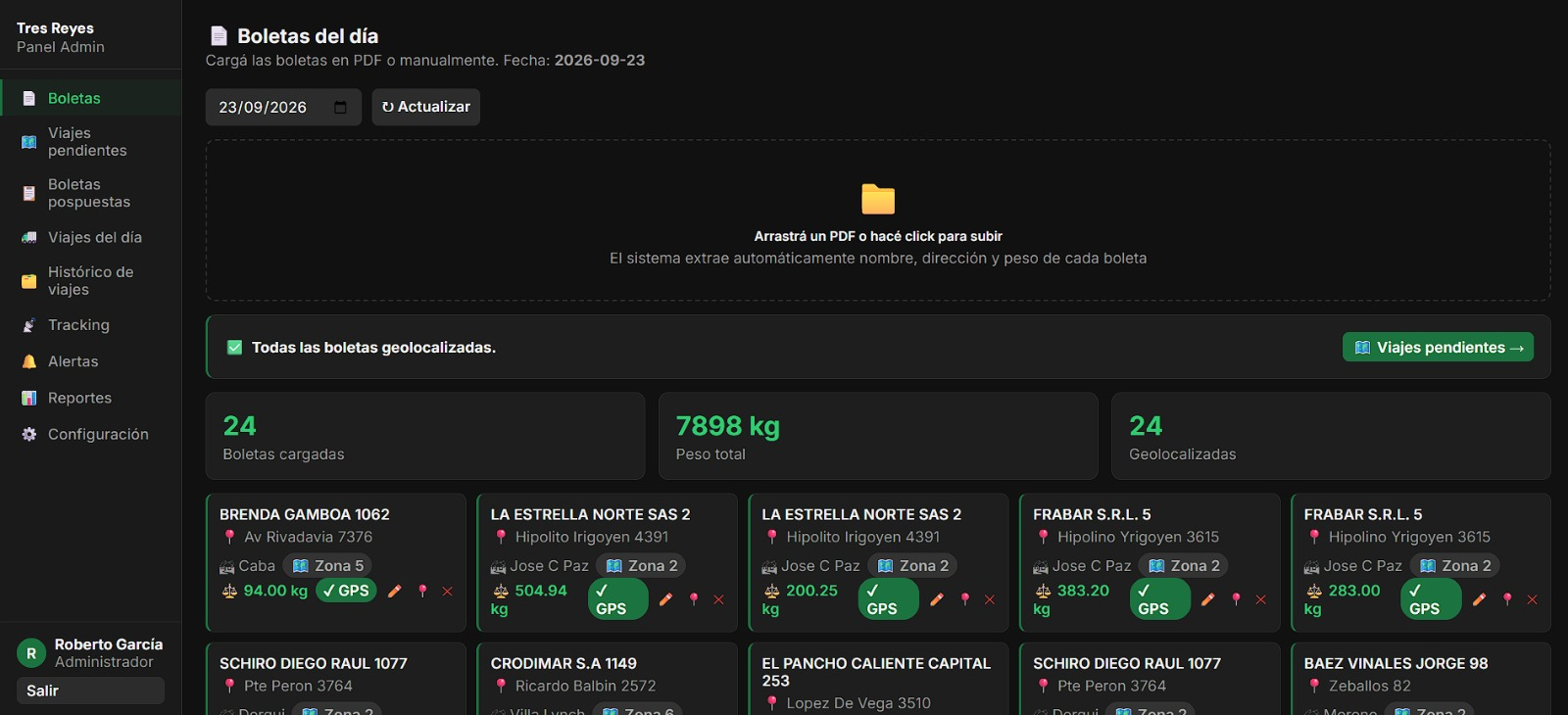Click the Geolocalizadas stat label
Viewport: 1568px width, 715px height.
[1183, 454]
